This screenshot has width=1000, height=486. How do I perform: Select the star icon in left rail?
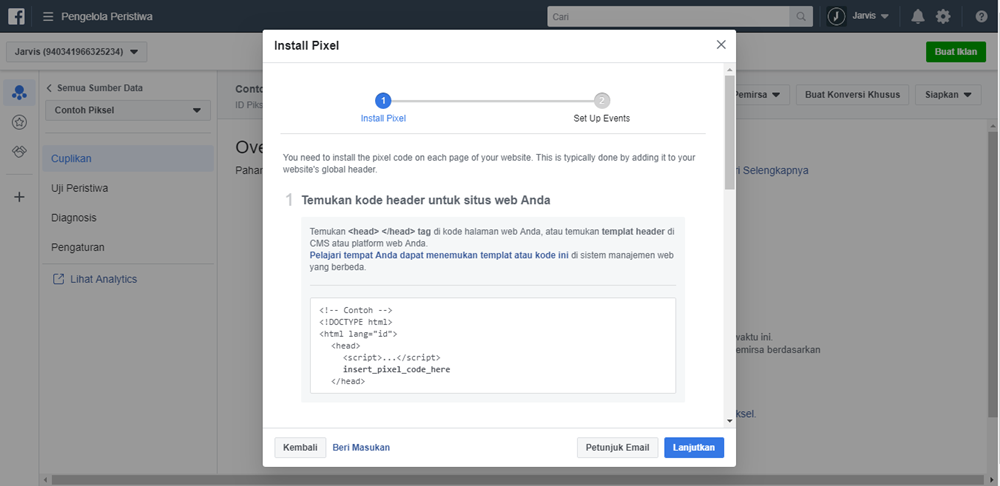coord(19,122)
